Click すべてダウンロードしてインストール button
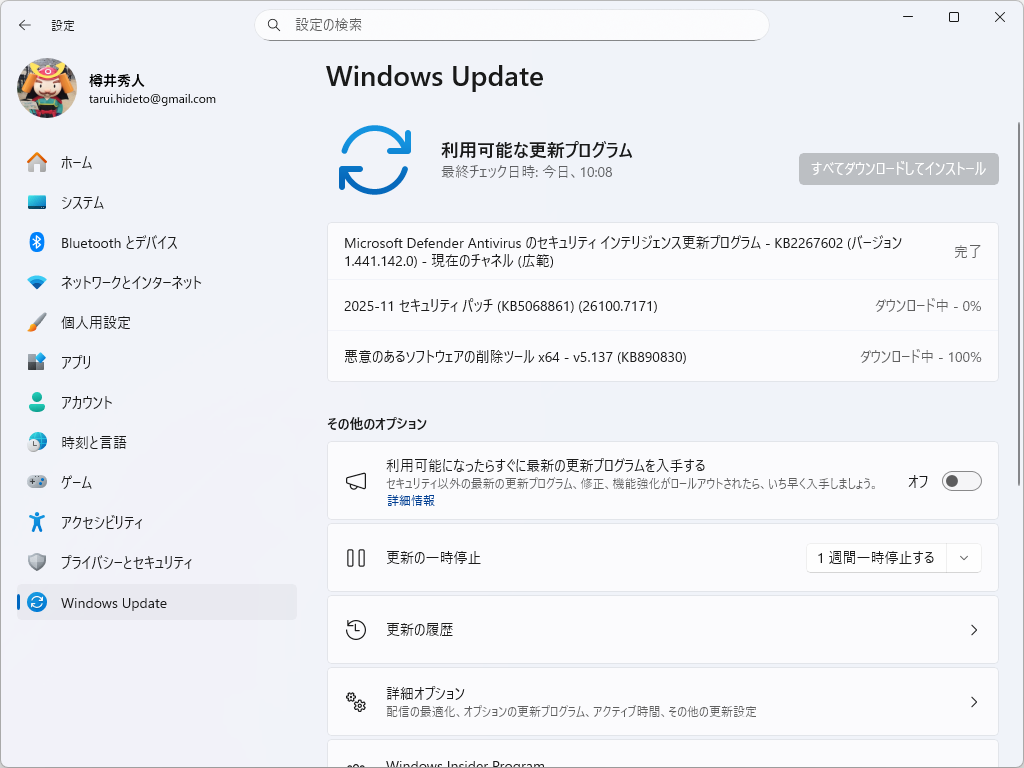Viewport: 1024px width, 768px height. click(x=897, y=169)
